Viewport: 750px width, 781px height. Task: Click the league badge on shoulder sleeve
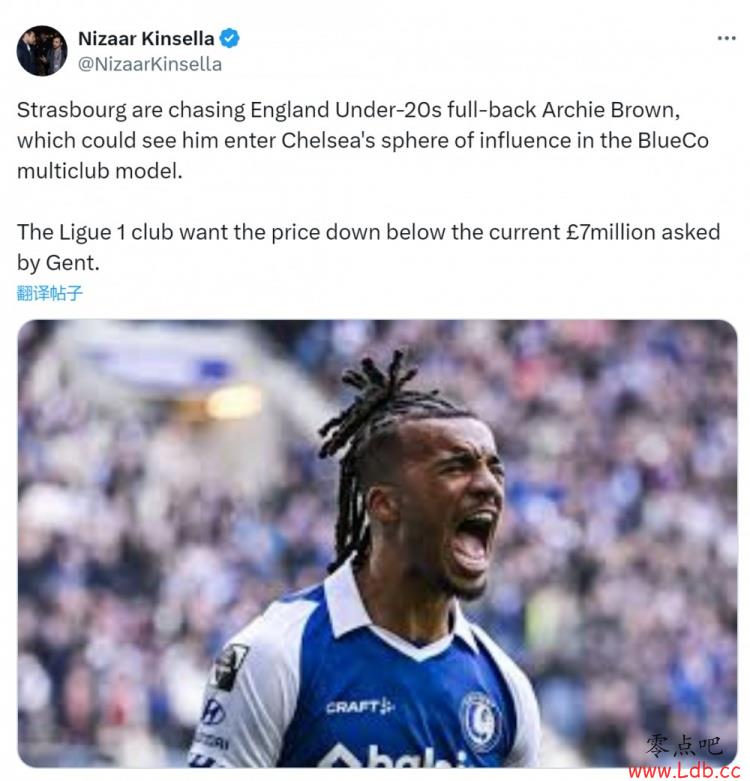(x=230, y=666)
